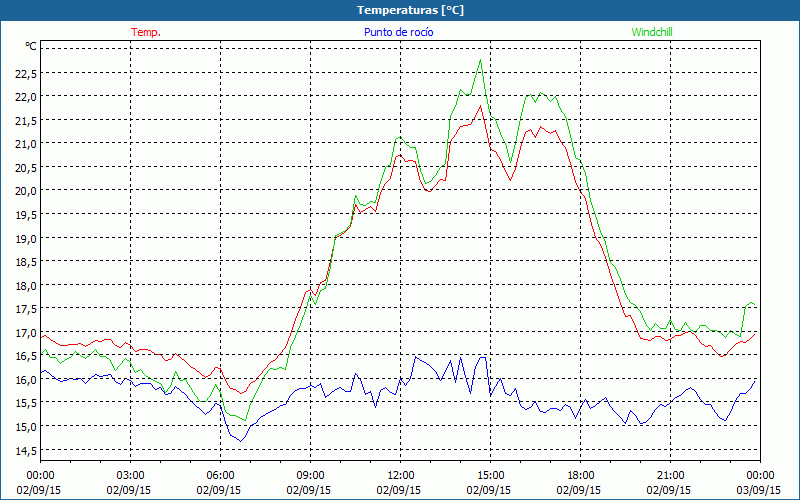Screen dimensions: 800x500
Task: Click the '°C' unit label on y-axis
Action: (31, 46)
